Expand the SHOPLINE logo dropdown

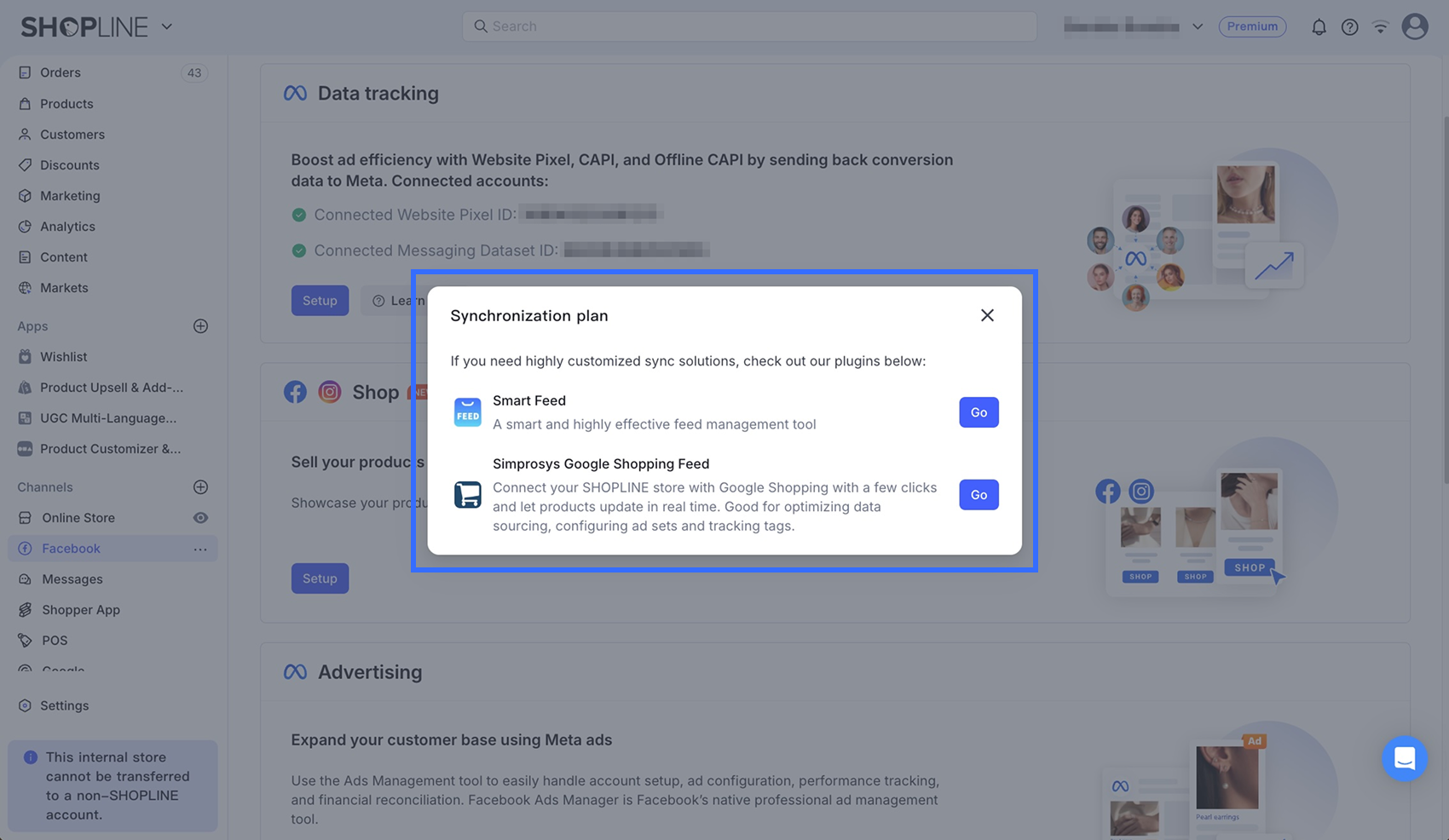click(x=167, y=26)
